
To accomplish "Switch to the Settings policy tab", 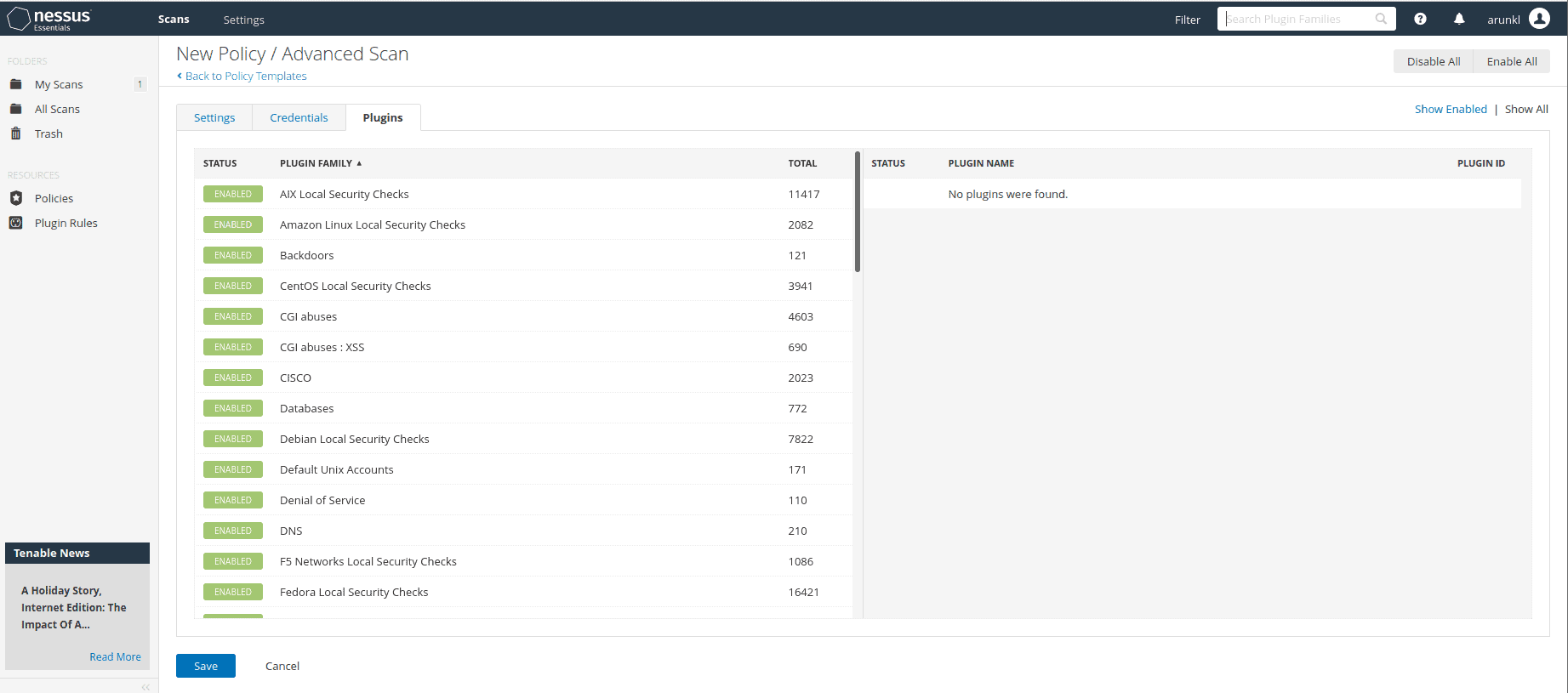I will 214,117.
